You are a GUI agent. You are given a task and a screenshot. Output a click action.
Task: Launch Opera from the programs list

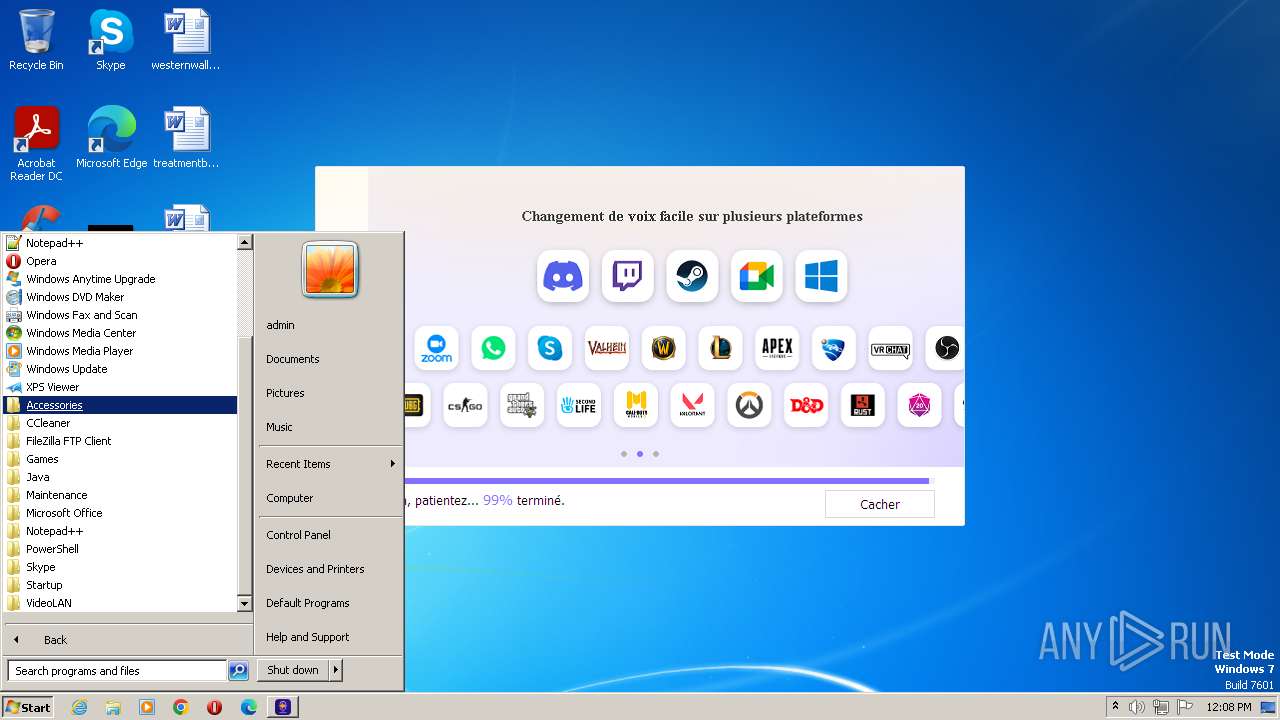tap(120, 261)
